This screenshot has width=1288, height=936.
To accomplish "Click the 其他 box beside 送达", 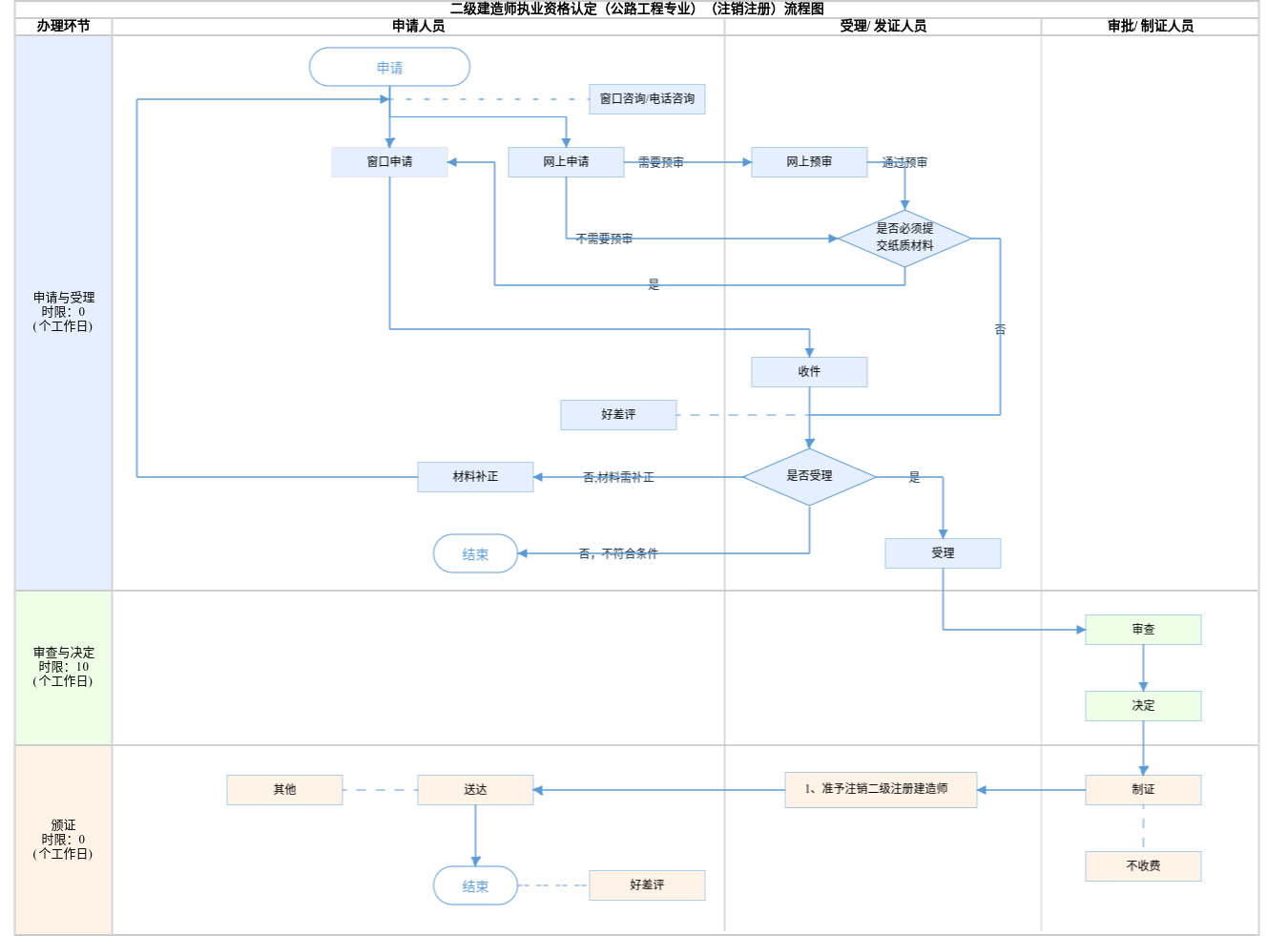I will (x=284, y=790).
